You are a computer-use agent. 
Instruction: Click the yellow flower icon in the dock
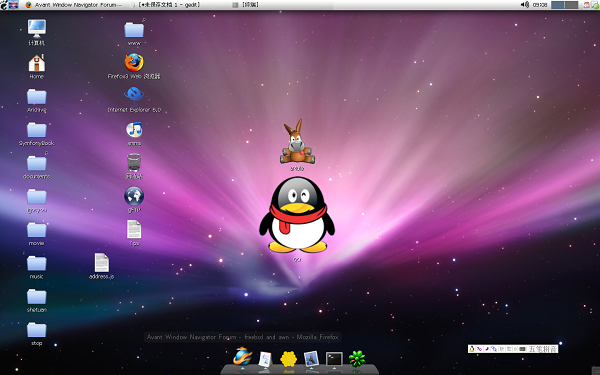(x=289, y=359)
